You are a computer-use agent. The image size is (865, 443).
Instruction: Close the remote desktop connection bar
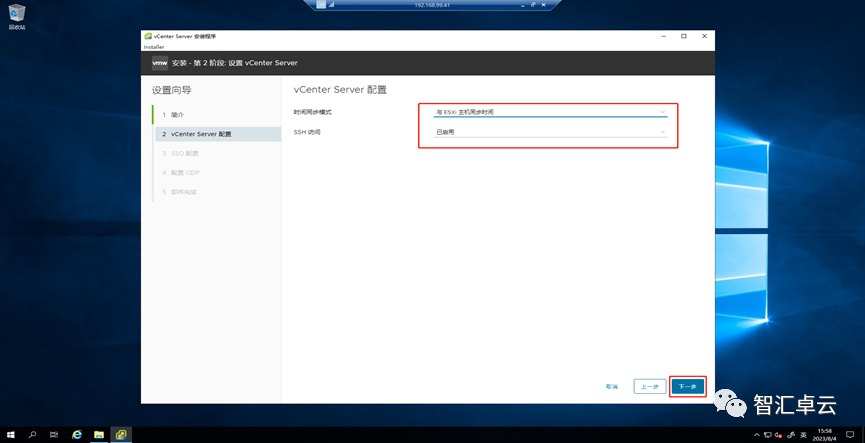(x=543, y=4)
